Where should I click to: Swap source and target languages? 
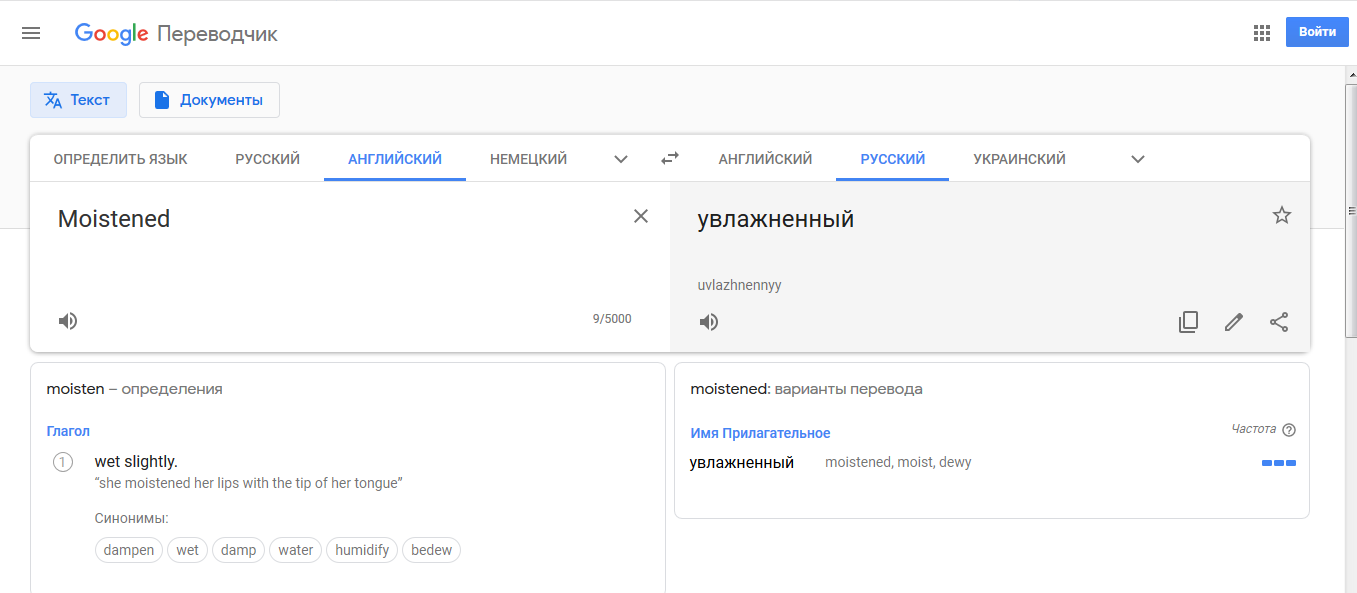[x=670, y=158]
